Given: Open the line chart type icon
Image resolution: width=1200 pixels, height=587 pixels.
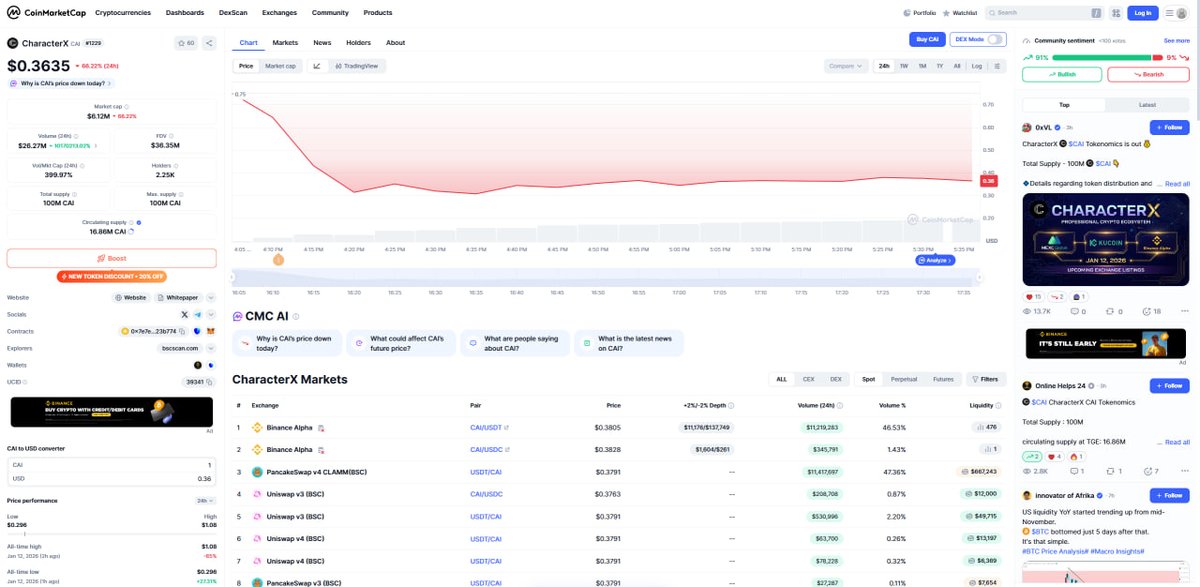Looking at the screenshot, I should (317, 66).
